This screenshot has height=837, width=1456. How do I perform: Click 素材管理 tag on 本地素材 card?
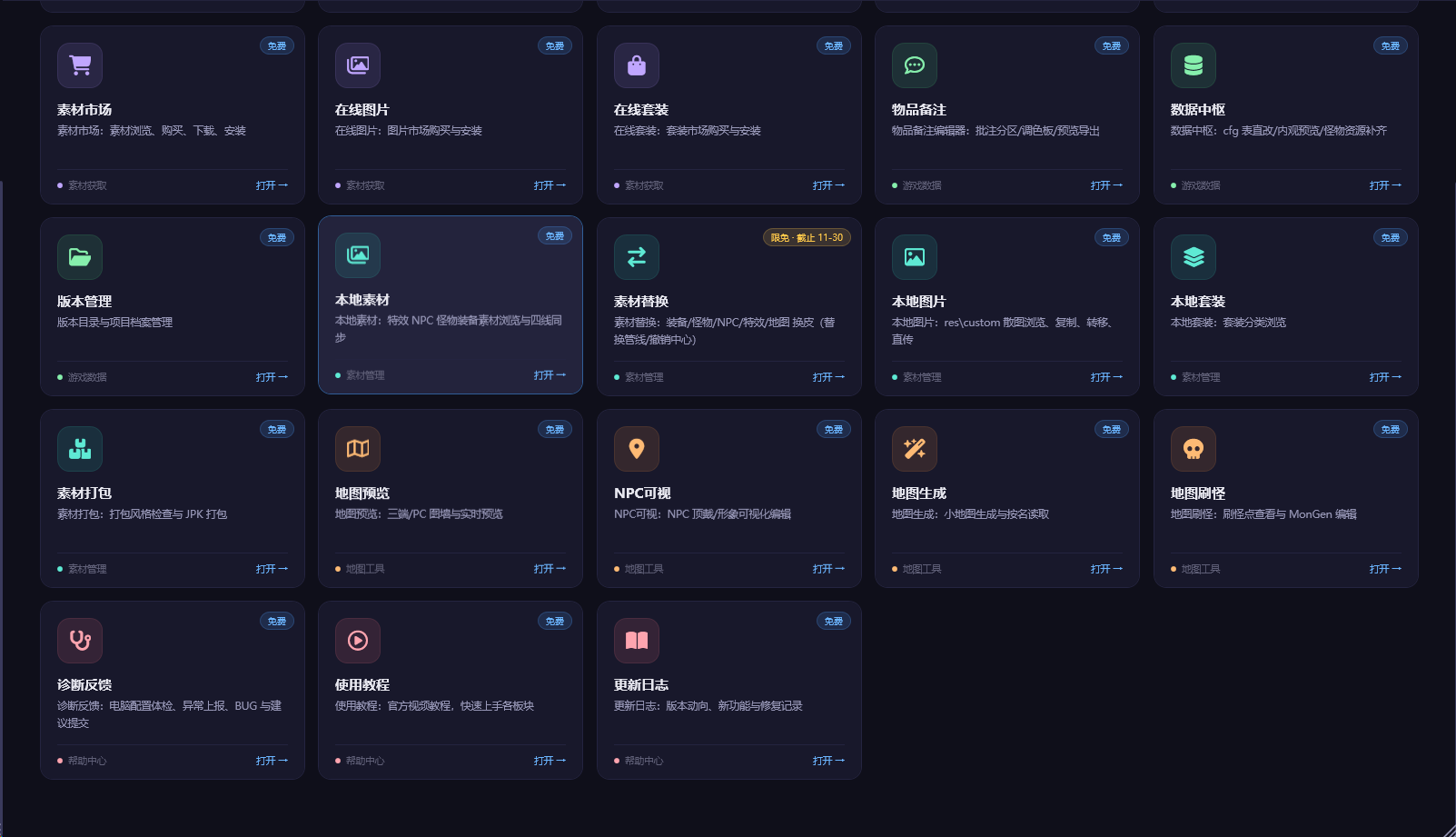click(x=365, y=375)
